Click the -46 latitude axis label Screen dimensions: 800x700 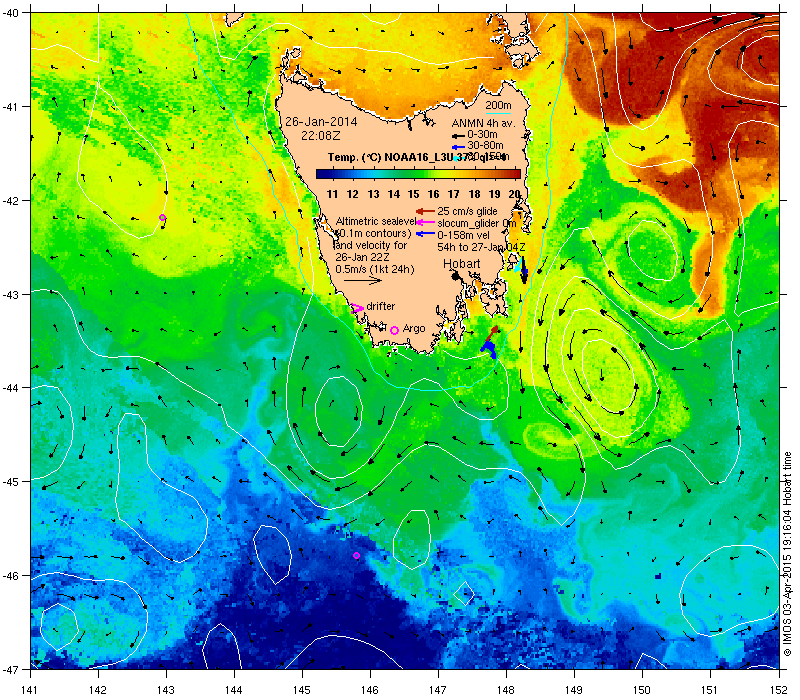tap(9, 576)
